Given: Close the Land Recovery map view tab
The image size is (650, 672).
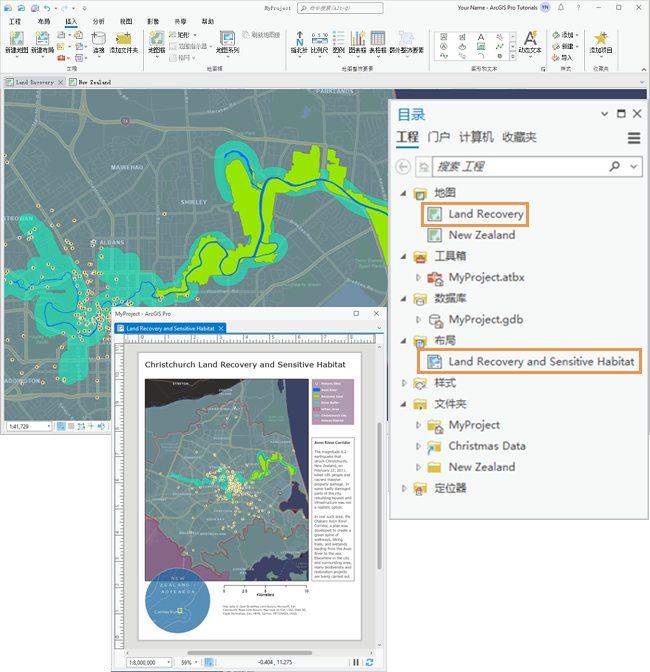Looking at the screenshot, I should click(x=60, y=82).
